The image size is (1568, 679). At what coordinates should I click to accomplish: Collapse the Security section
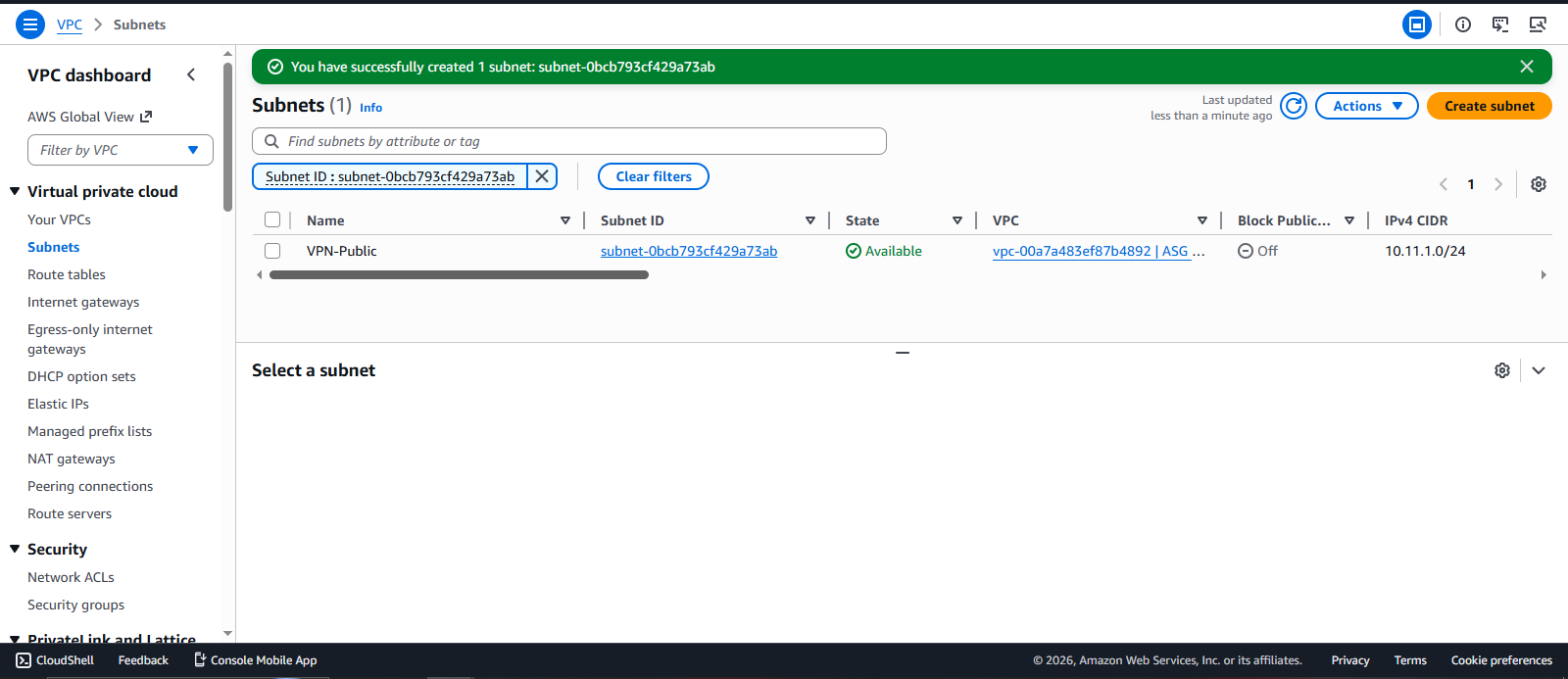[x=15, y=549]
